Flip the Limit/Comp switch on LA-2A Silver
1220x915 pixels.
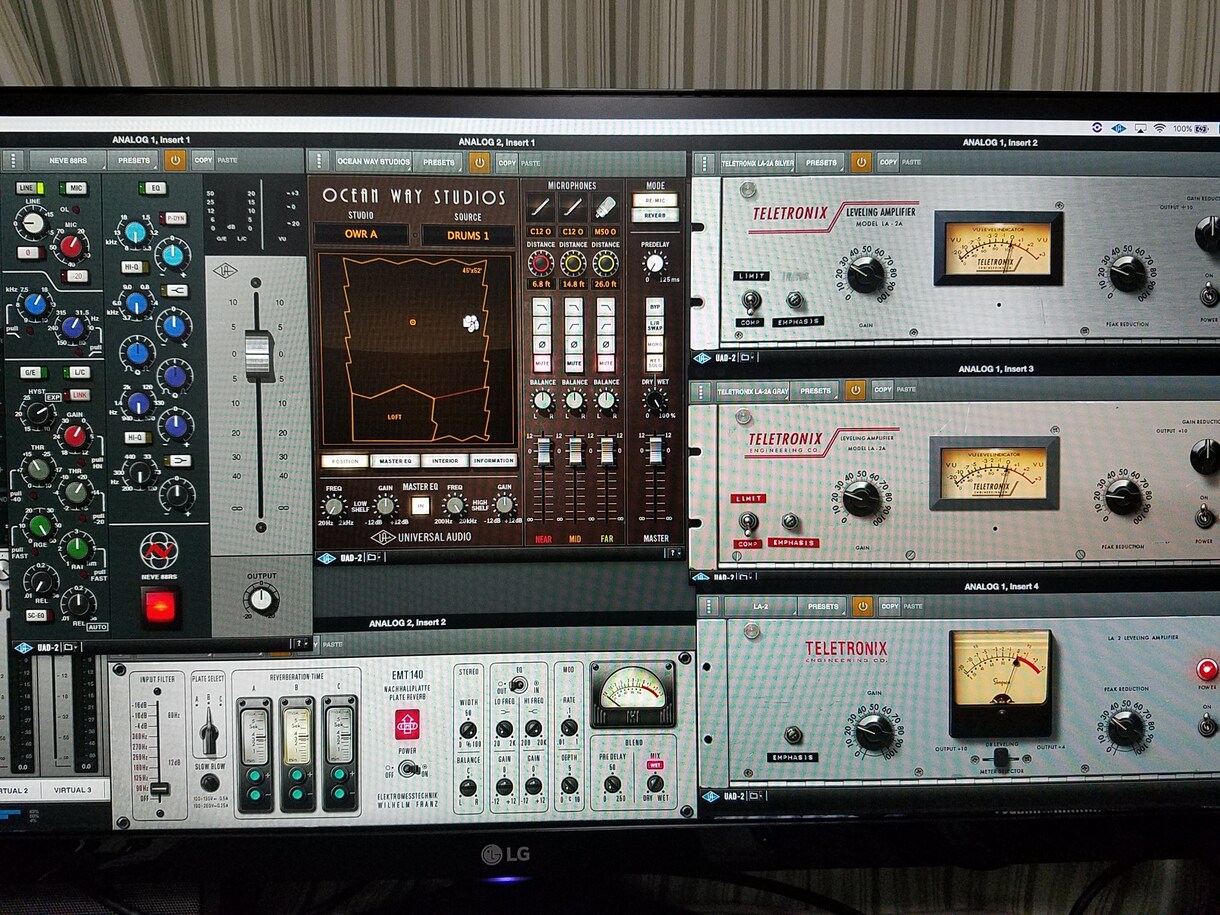750,300
